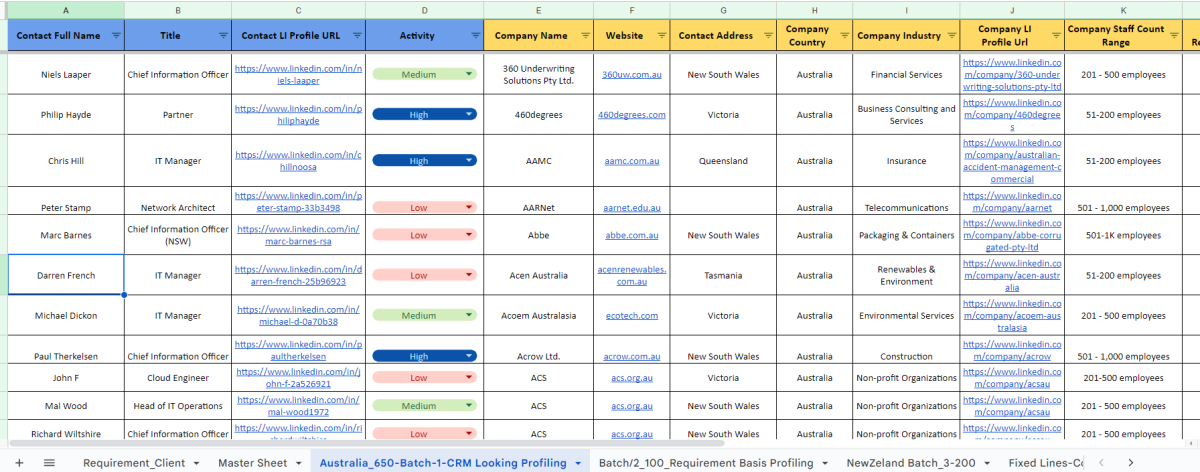Open Low activity dropdown in Peter Stamp row
The width and height of the screenshot is (1200, 472).
(469, 208)
